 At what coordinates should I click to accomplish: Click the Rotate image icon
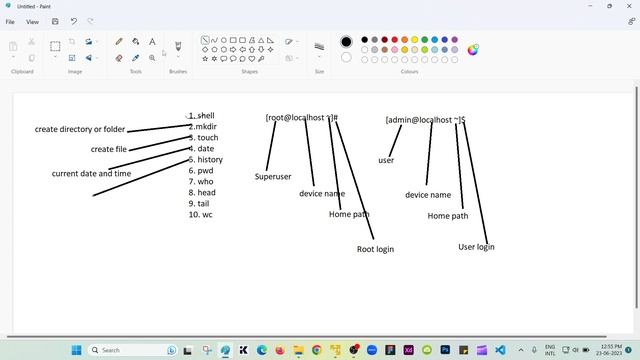(88, 42)
